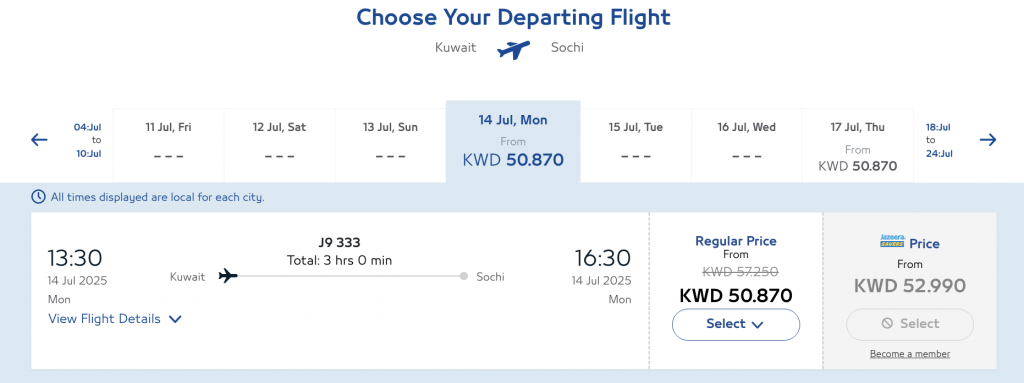Viewport: 1024px width, 383px height.
Task: Open the Regular Price Select dropdown
Action: (x=735, y=324)
